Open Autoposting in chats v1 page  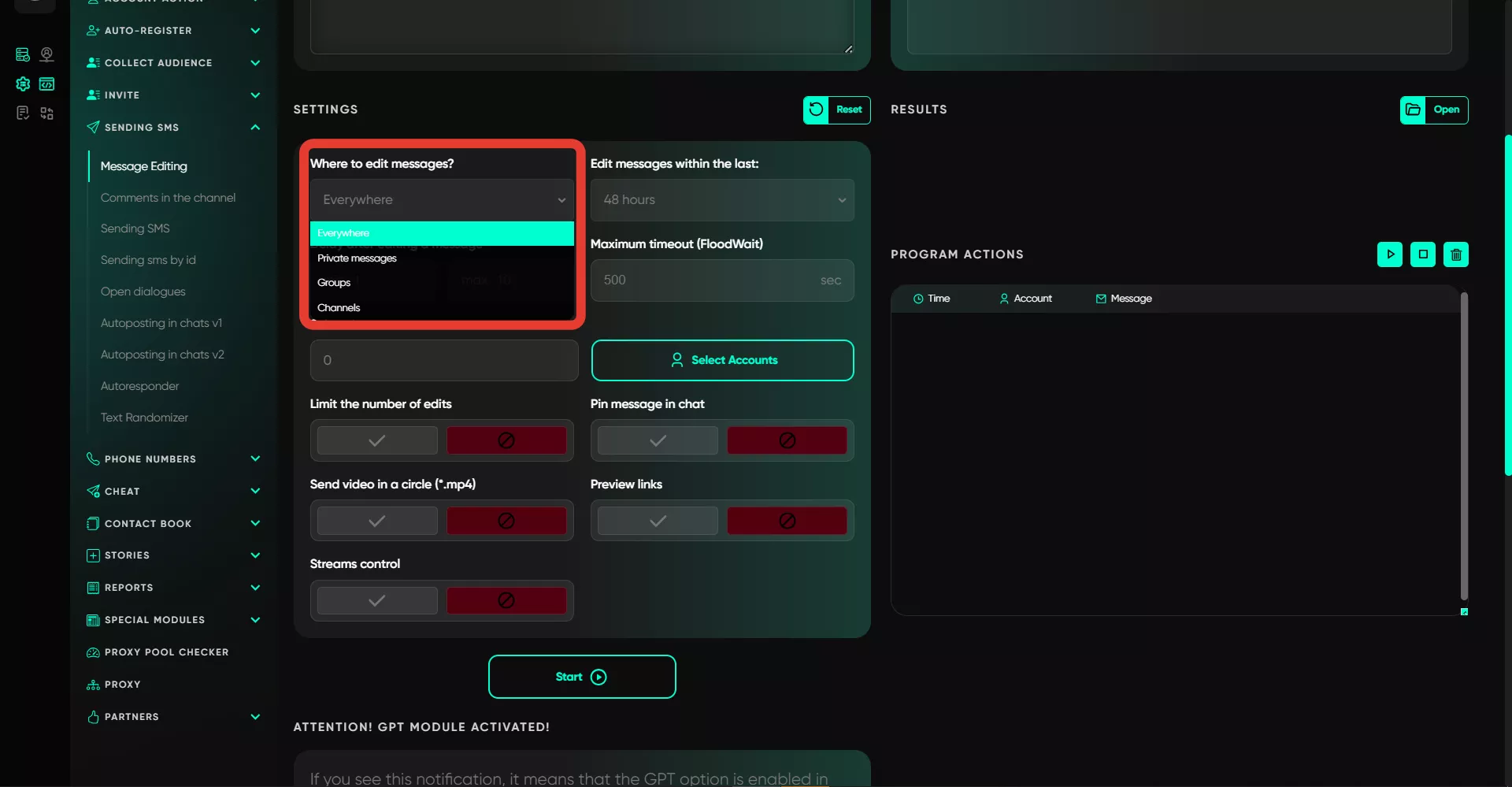pos(161,323)
